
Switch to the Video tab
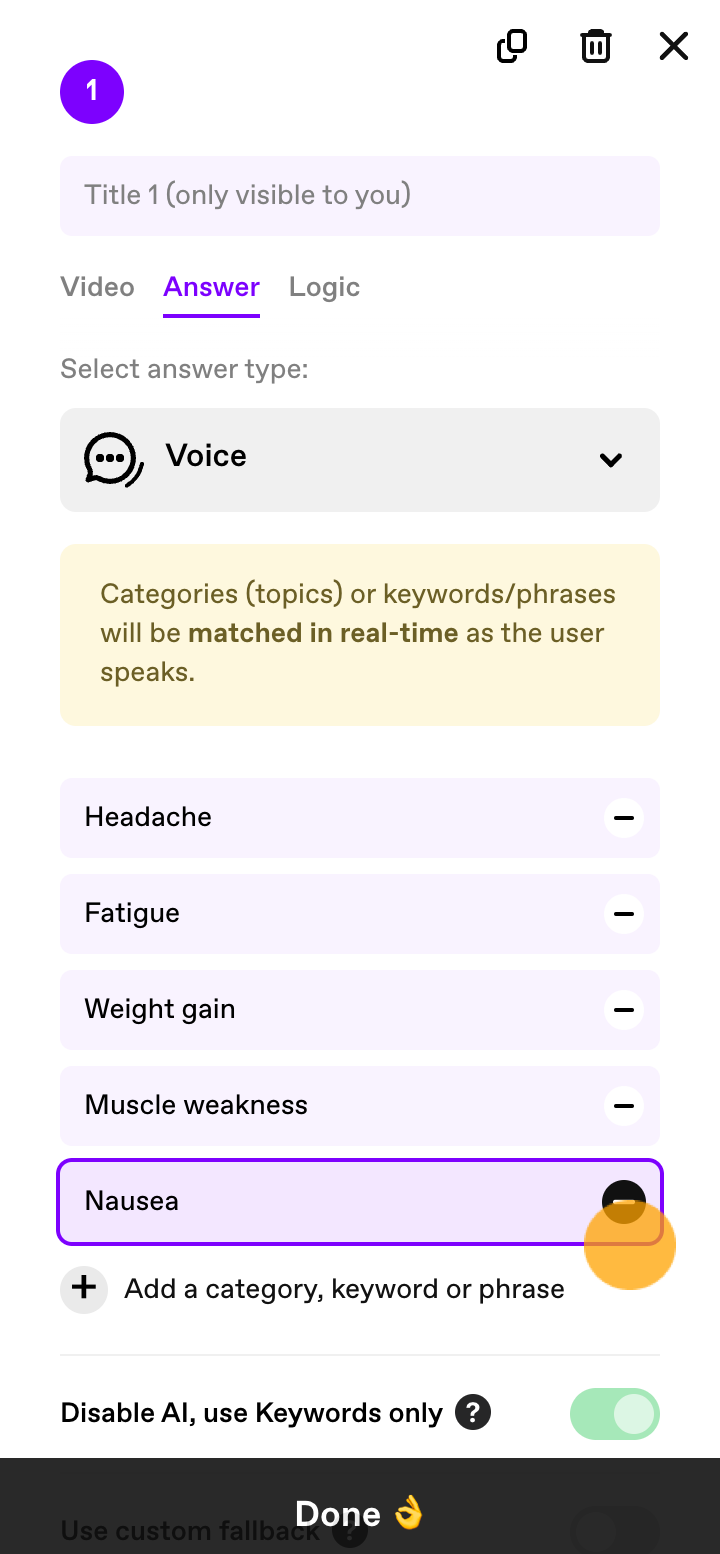(97, 287)
